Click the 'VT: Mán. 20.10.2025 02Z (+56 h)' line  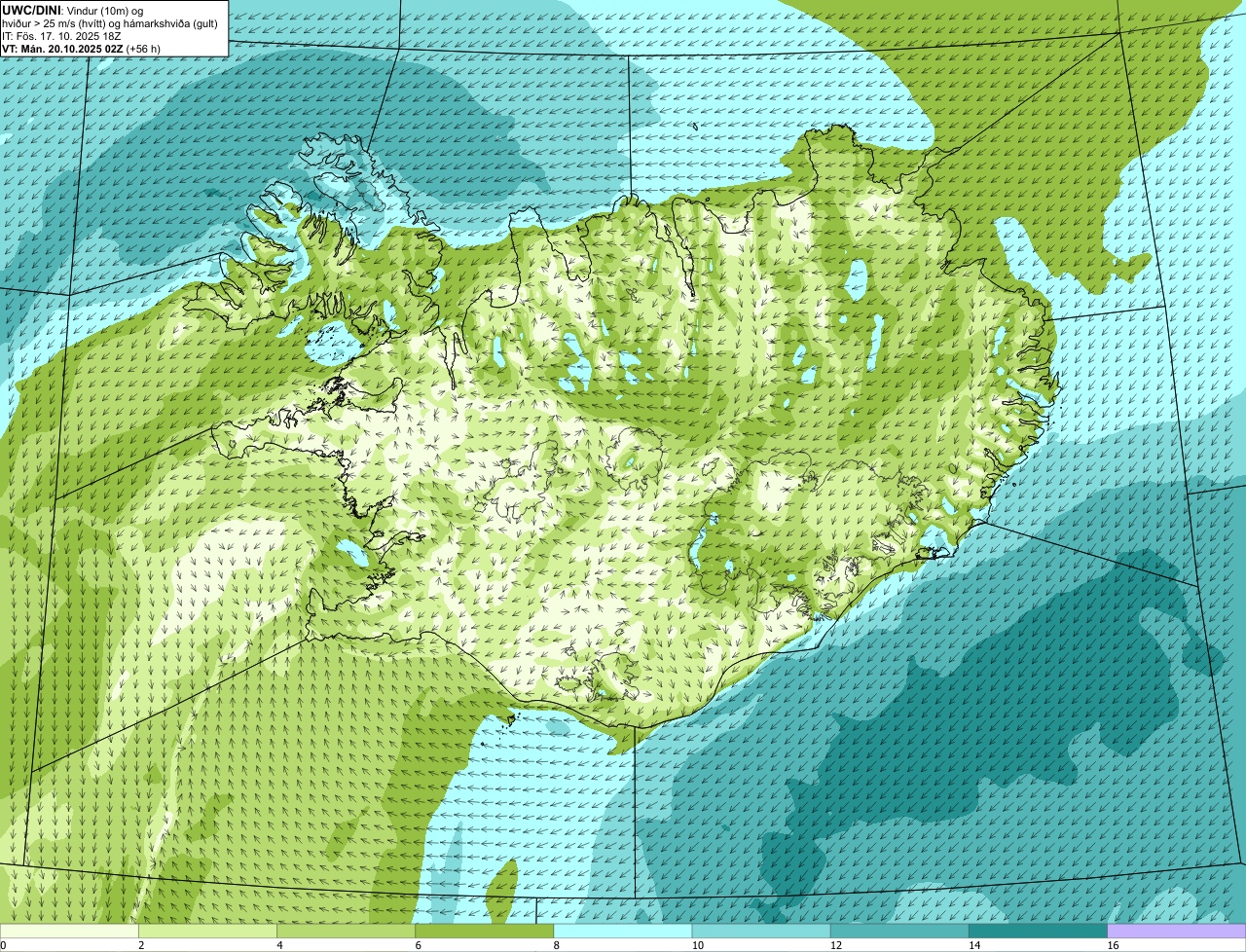coord(81,49)
